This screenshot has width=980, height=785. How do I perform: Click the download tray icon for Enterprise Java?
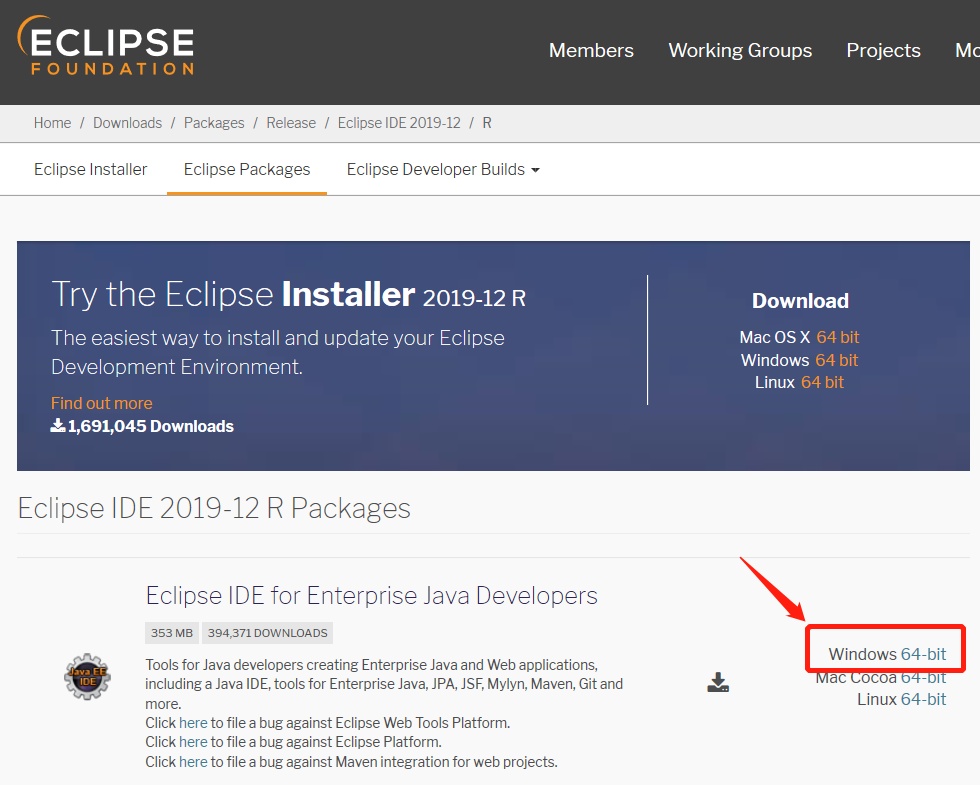(718, 682)
